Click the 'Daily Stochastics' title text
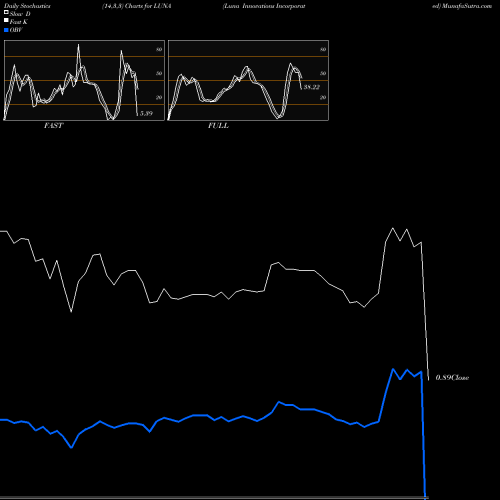 [27, 6]
